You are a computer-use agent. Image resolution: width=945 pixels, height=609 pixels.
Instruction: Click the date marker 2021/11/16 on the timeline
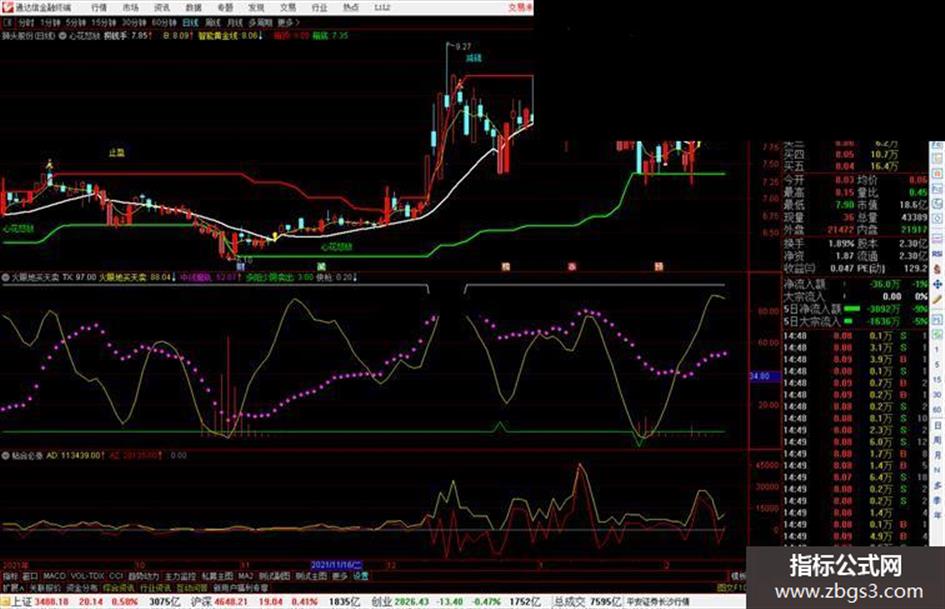tap(336, 565)
